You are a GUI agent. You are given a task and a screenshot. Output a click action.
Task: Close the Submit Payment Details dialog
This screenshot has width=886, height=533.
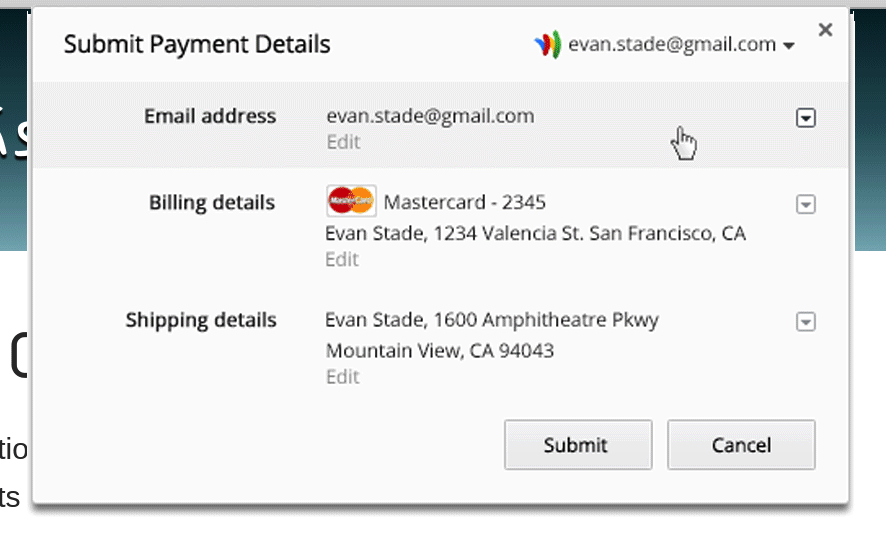click(825, 30)
